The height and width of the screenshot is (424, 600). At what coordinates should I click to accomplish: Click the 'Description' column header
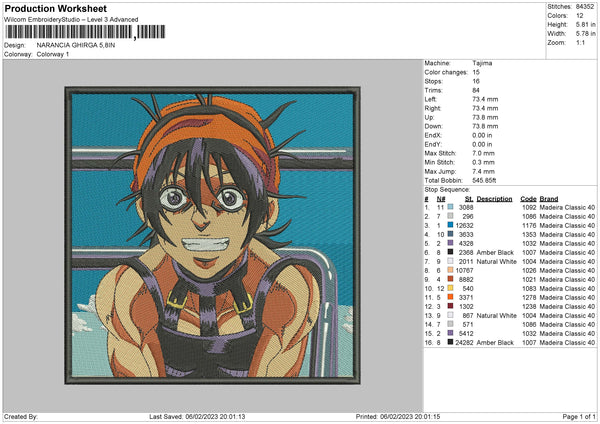click(x=494, y=199)
